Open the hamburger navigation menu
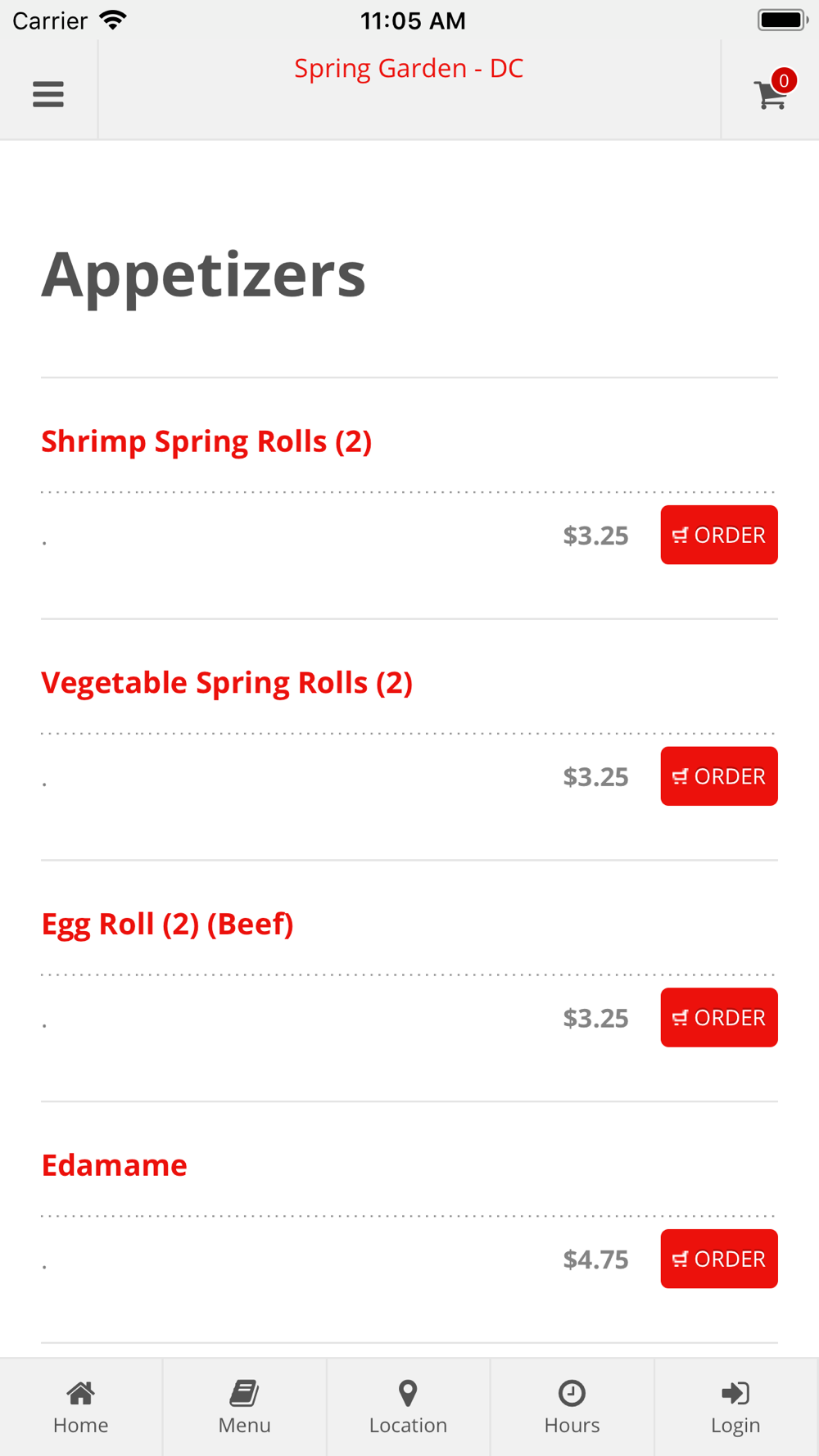 [x=48, y=94]
